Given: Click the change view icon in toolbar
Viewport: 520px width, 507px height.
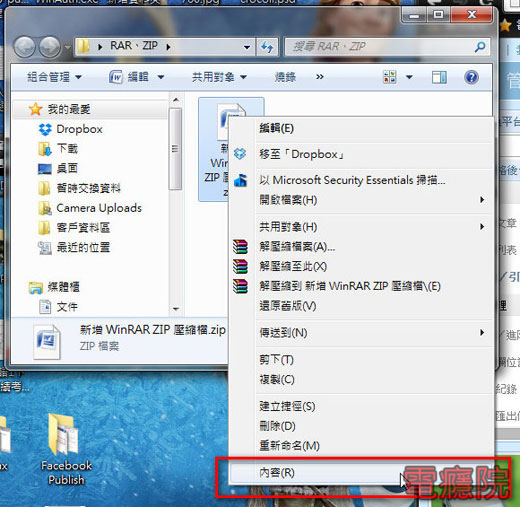Looking at the screenshot, I should click(x=390, y=77).
